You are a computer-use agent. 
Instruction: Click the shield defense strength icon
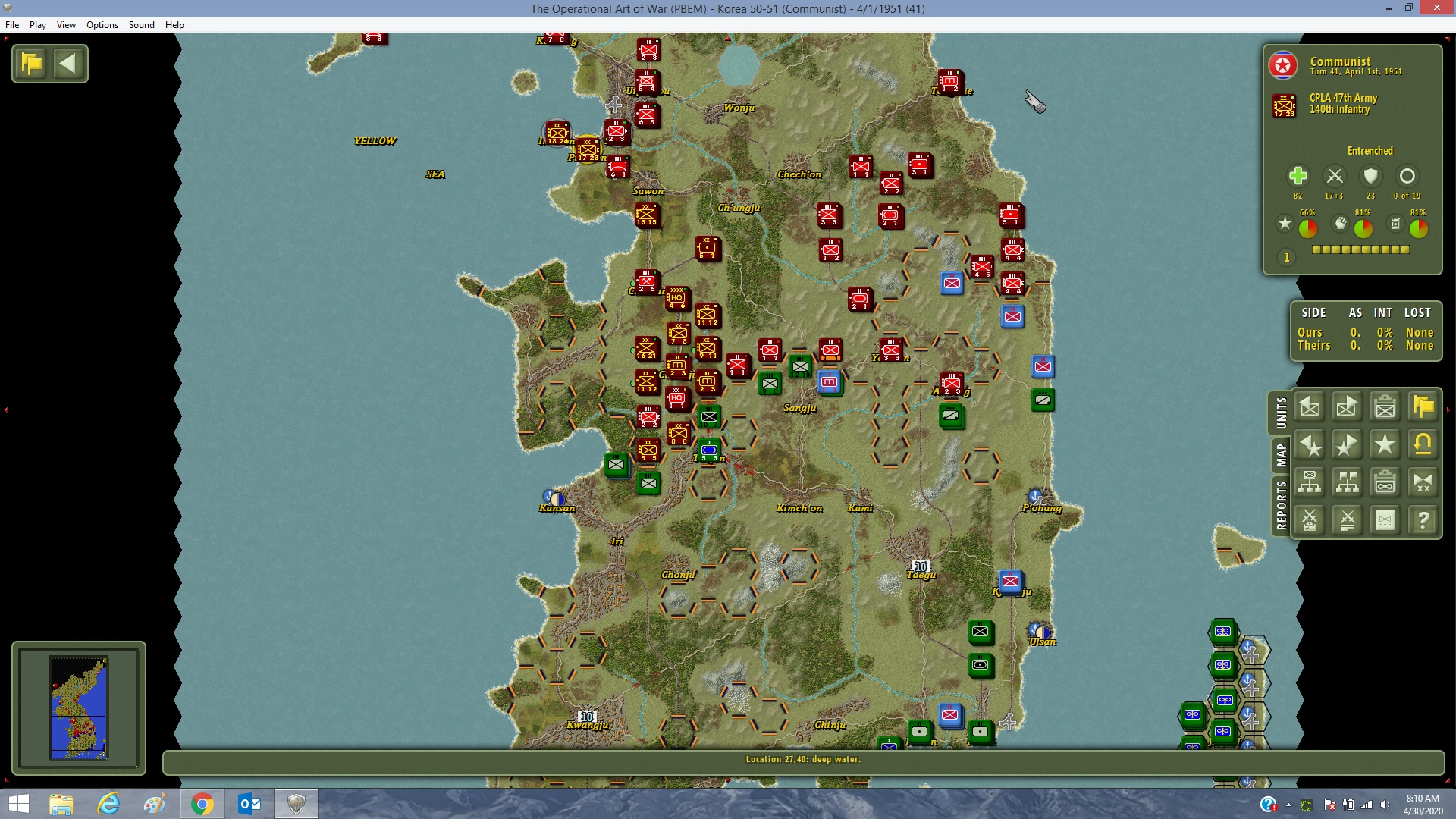pyautogui.click(x=1370, y=176)
